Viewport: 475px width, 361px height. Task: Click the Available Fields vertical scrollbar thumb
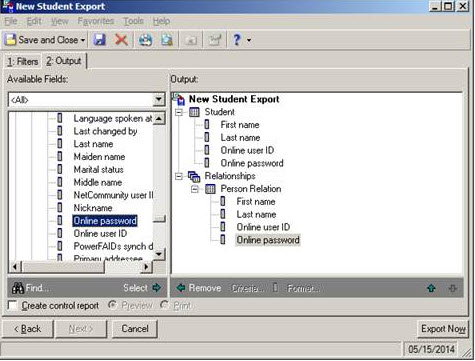pos(159,219)
